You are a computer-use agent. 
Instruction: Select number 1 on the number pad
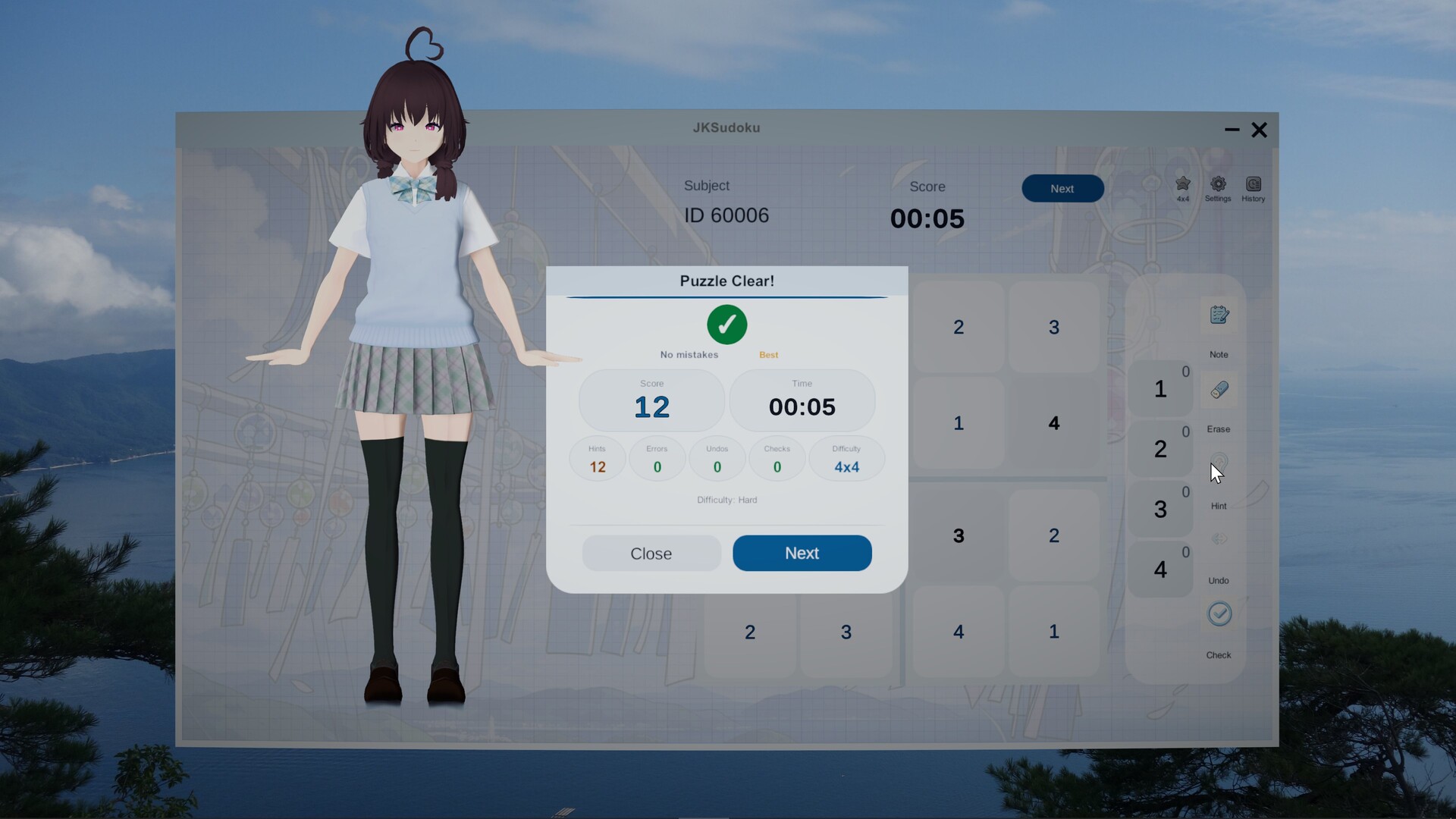(x=1159, y=389)
